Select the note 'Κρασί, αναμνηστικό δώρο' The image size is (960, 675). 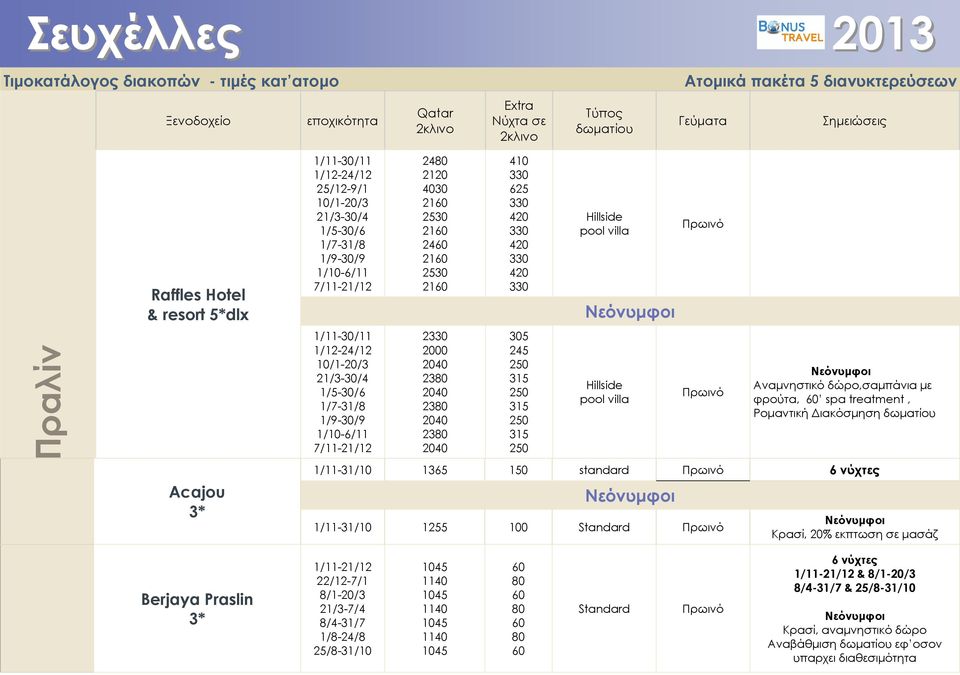855,630
